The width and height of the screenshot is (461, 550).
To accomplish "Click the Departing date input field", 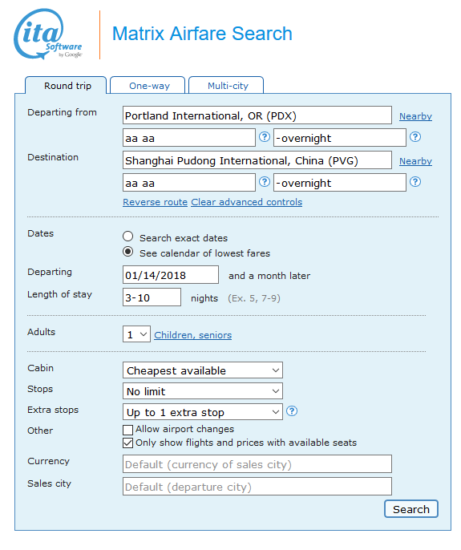I will [x=171, y=275].
